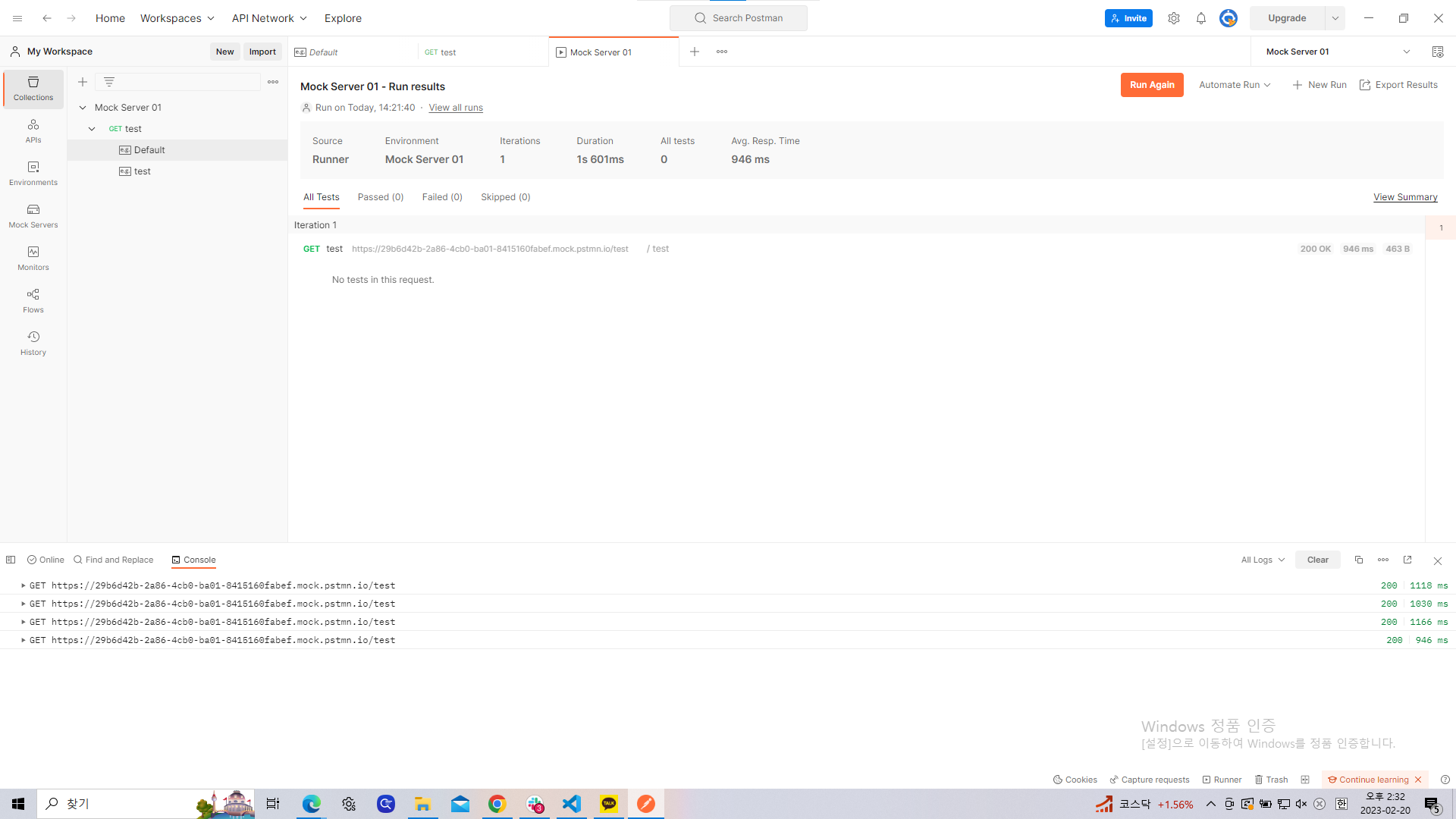Switch to the Failed (0) tab
The height and width of the screenshot is (819, 1456).
tap(441, 197)
